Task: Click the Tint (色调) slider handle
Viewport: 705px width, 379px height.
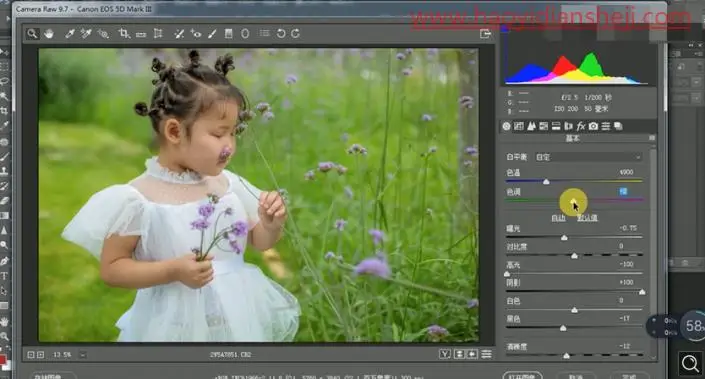Action: 574,200
